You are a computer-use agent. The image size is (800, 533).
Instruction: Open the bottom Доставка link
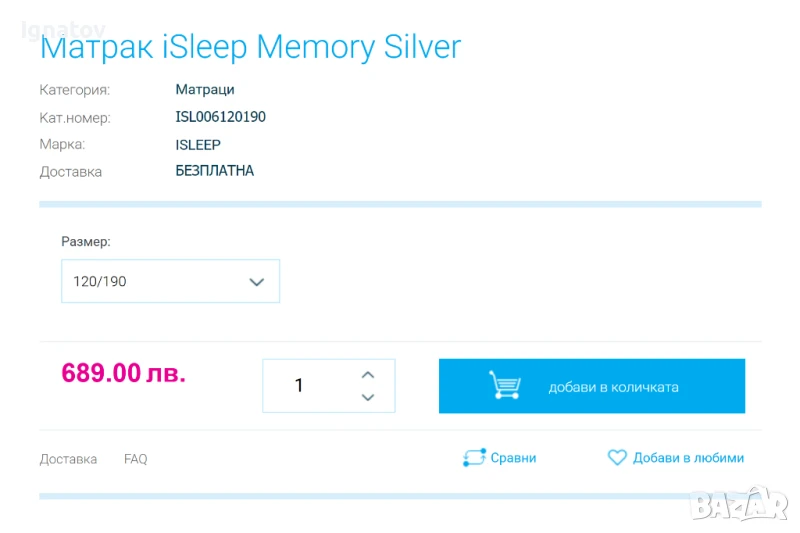pos(68,459)
